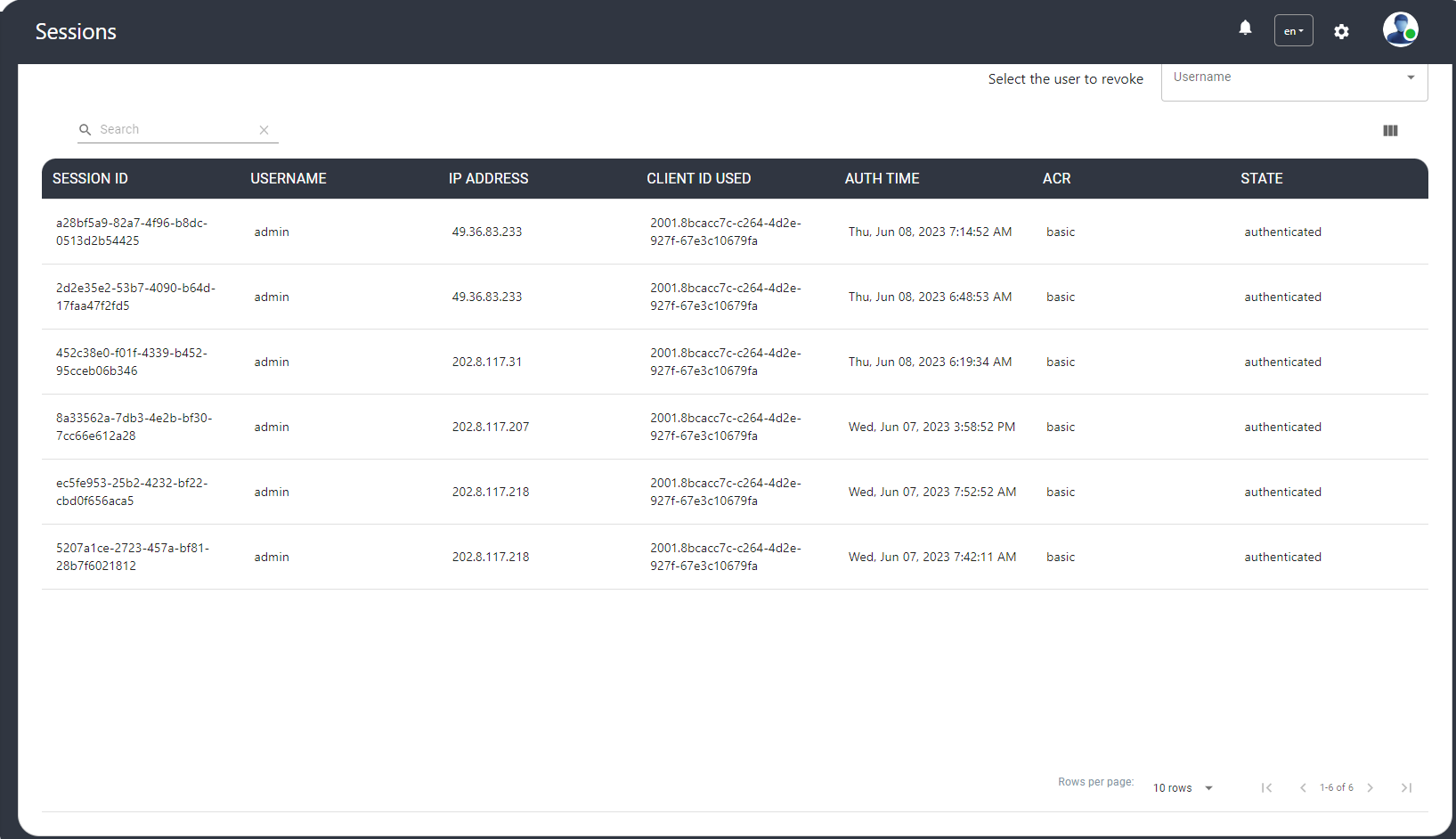Open the notifications bell icon

coord(1245,29)
